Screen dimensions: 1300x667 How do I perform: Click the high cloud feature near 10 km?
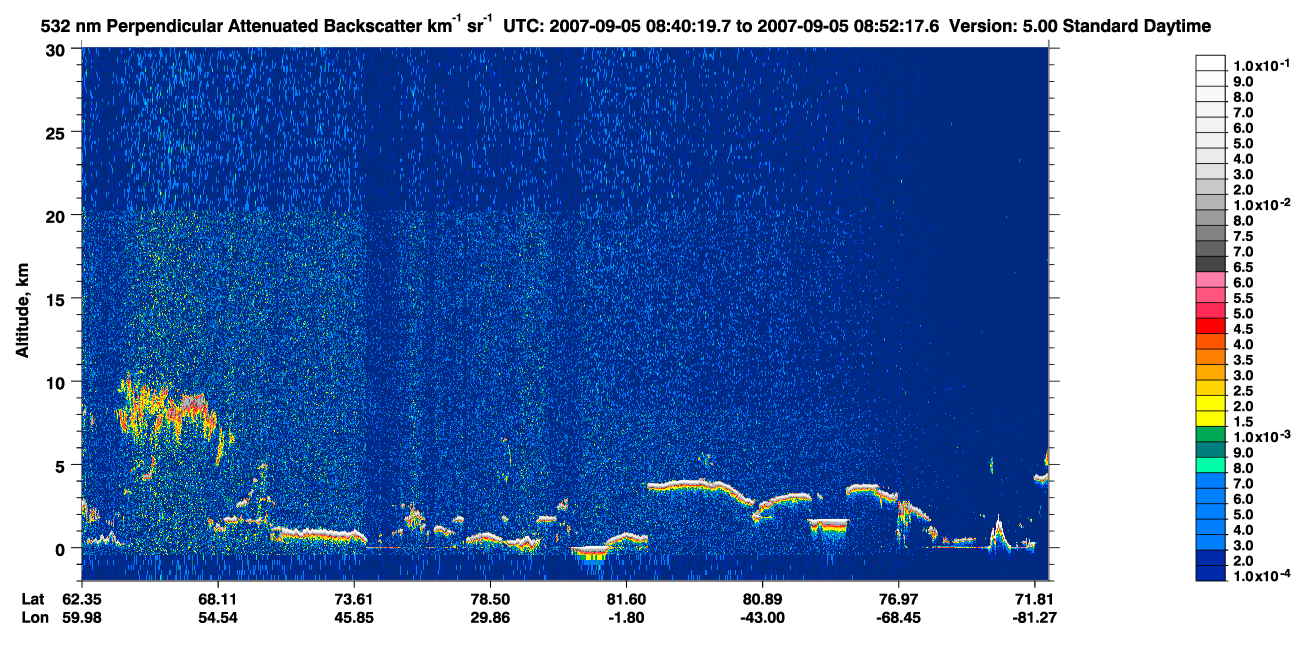(172, 410)
